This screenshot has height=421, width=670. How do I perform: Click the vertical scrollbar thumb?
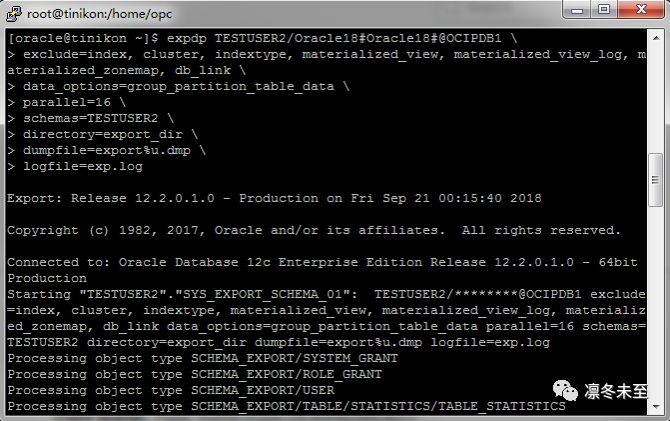point(657,180)
